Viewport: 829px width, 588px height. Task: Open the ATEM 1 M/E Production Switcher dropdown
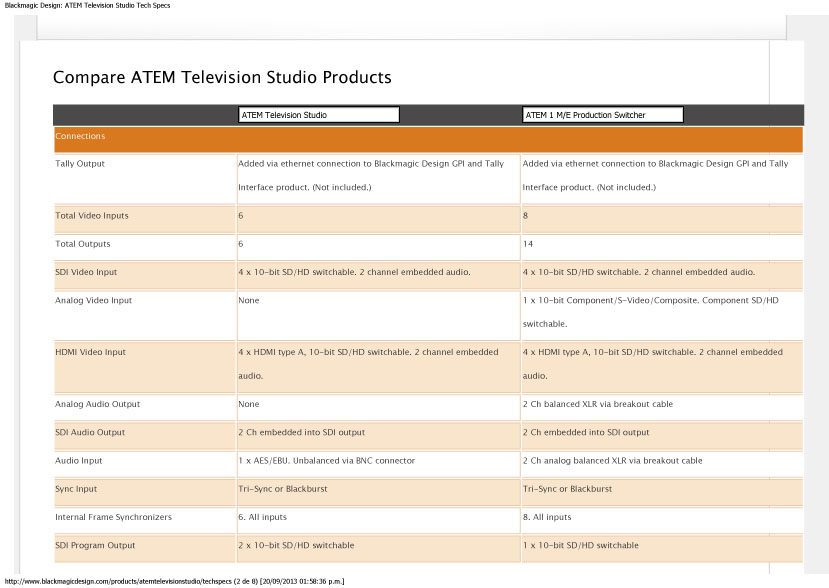point(603,115)
